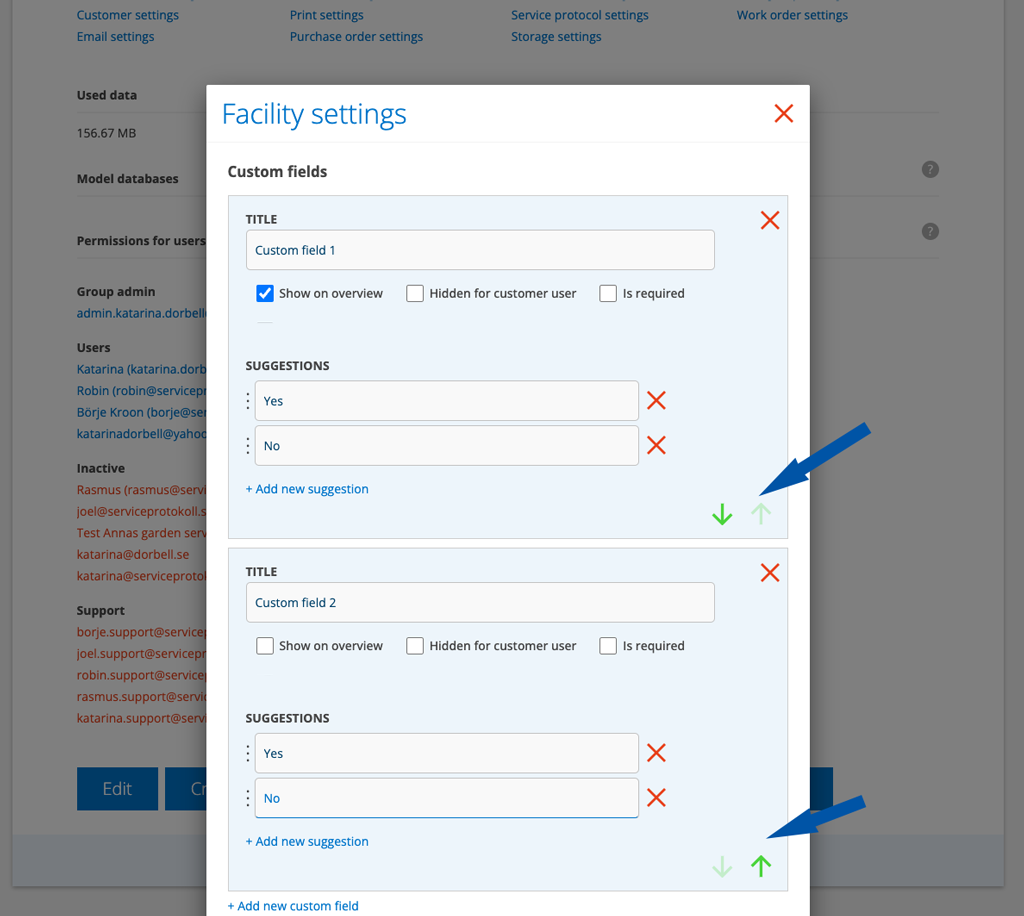Delete Custom field 1 with red X

coord(769,220)
